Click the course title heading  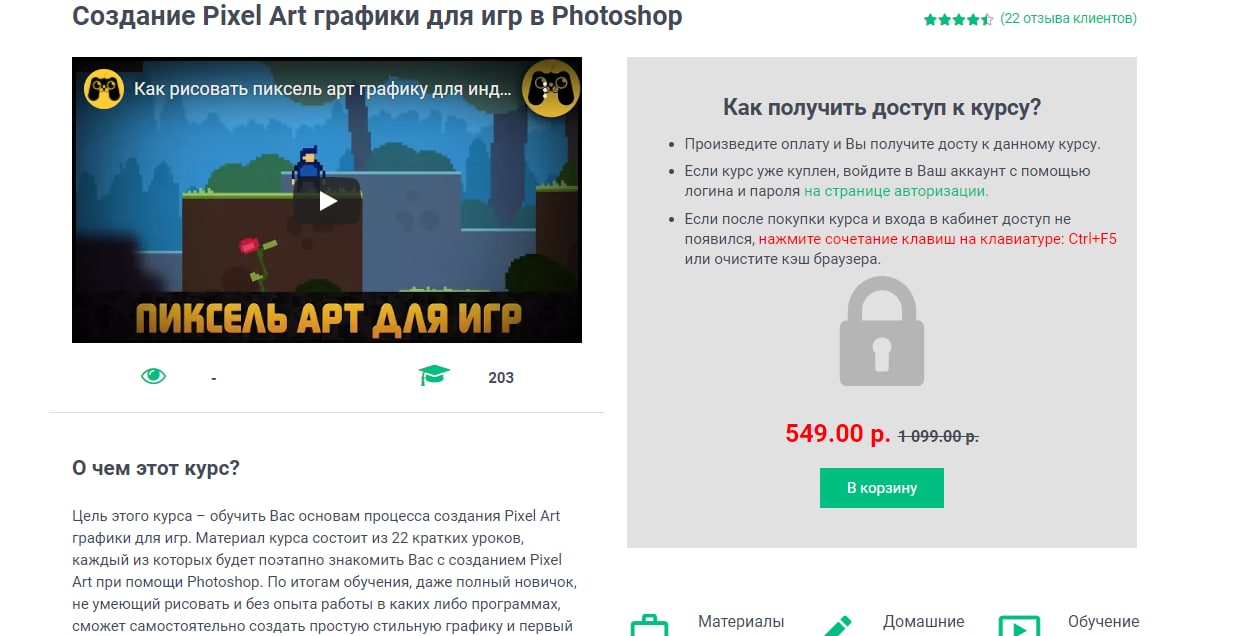tap(377, 16)
